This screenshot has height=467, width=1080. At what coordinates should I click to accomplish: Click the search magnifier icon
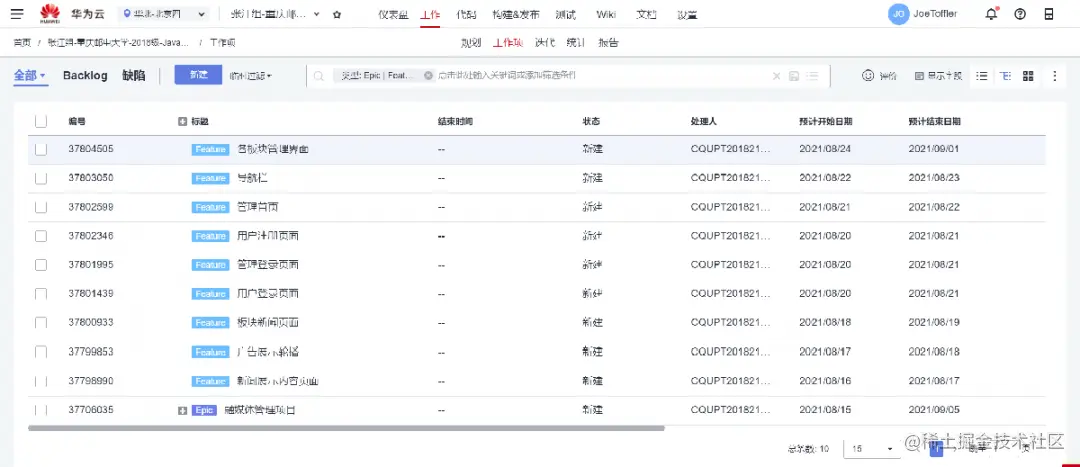click(x=319, y=76)
